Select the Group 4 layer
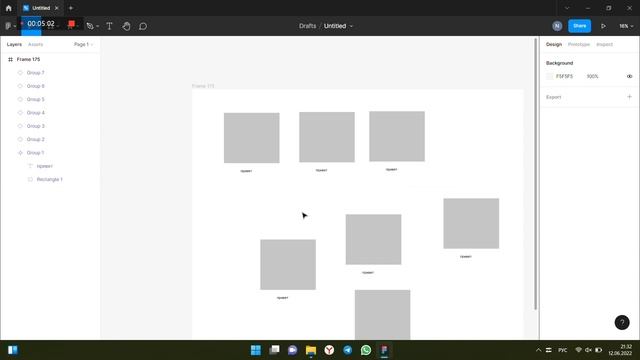This screenshot has height=360, width=640. tap(36, 113)
